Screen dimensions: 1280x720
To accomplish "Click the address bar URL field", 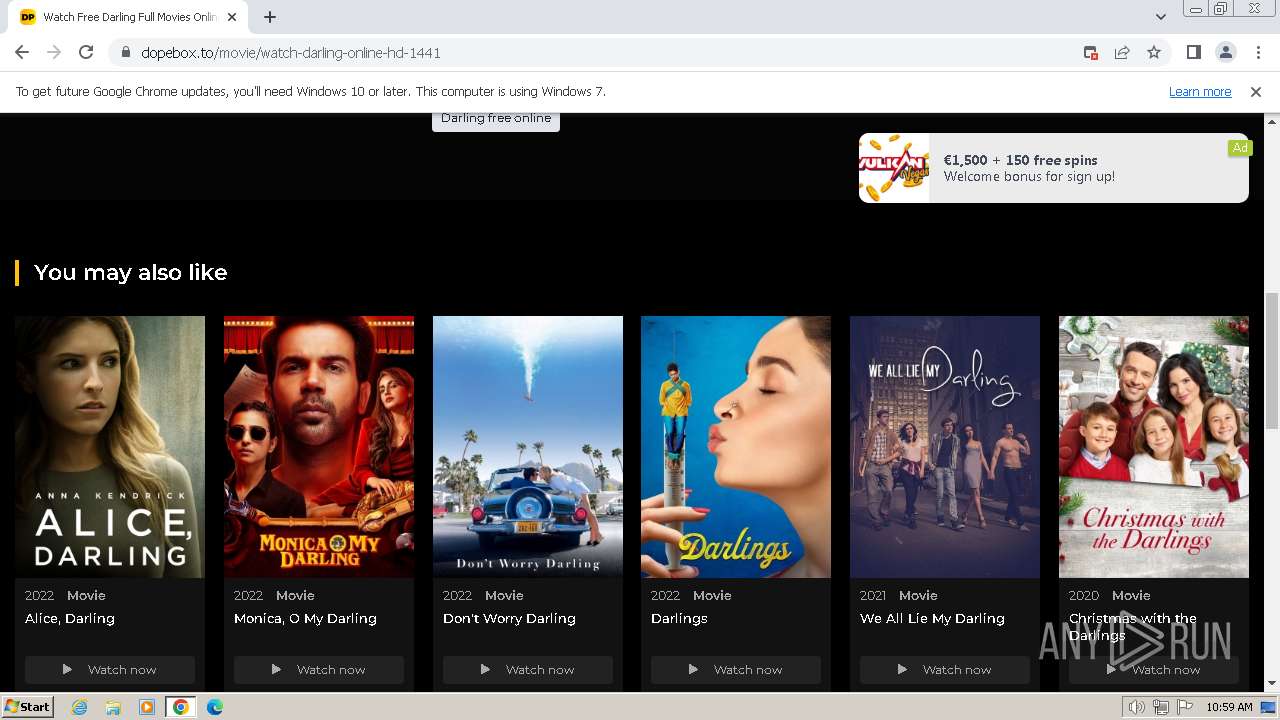I will point(600,53).
